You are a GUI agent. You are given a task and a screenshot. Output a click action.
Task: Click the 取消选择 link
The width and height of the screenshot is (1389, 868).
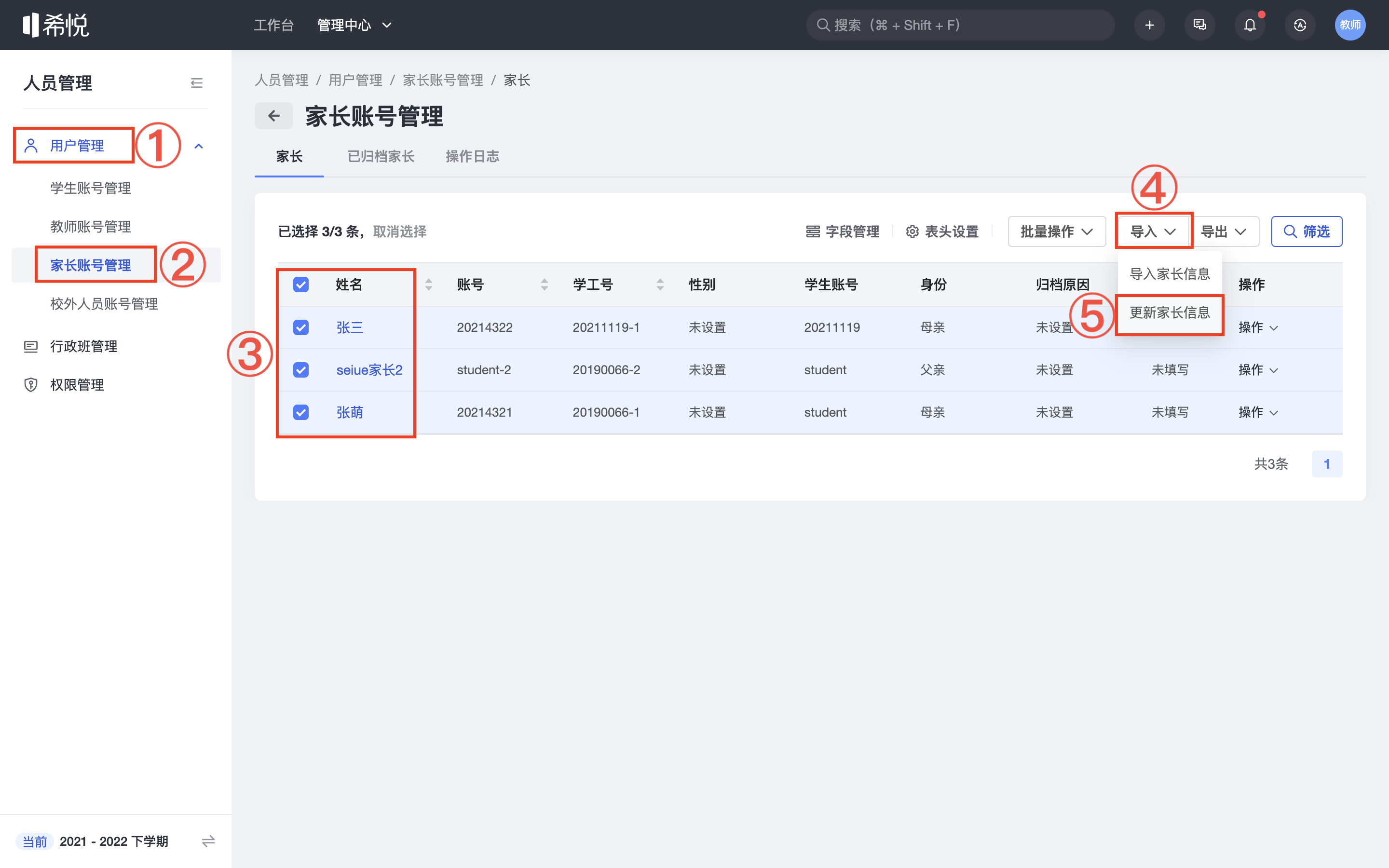(x=399, y=231)
